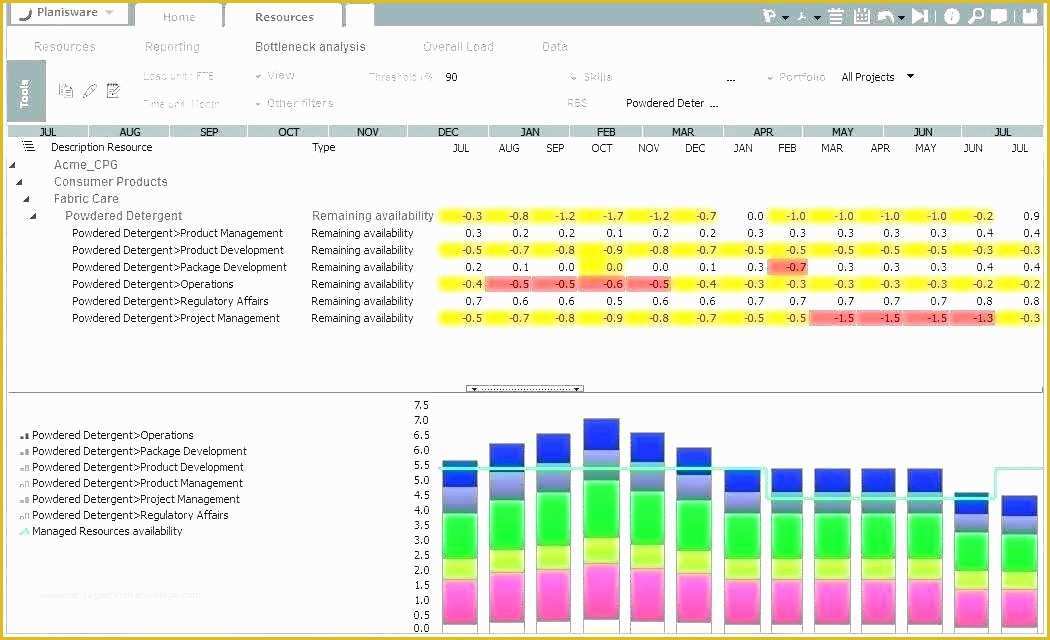Select the Powdered Detergent>Product Management row

tap(525, 233)
